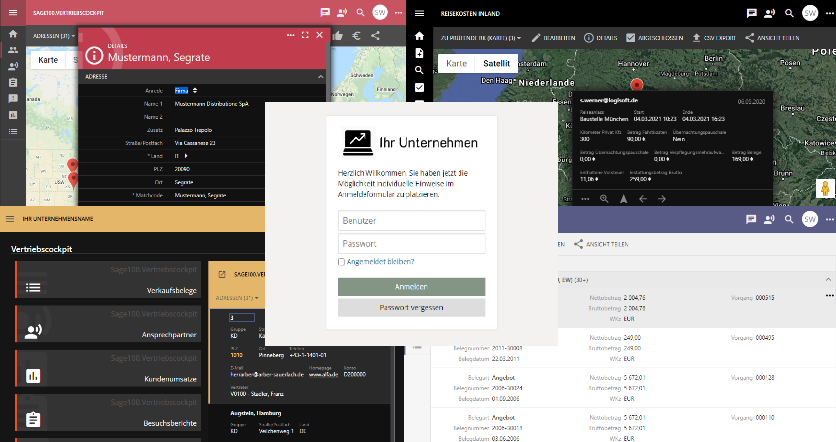Open chat icon in Reisekosten Inland header

point(752,13)
